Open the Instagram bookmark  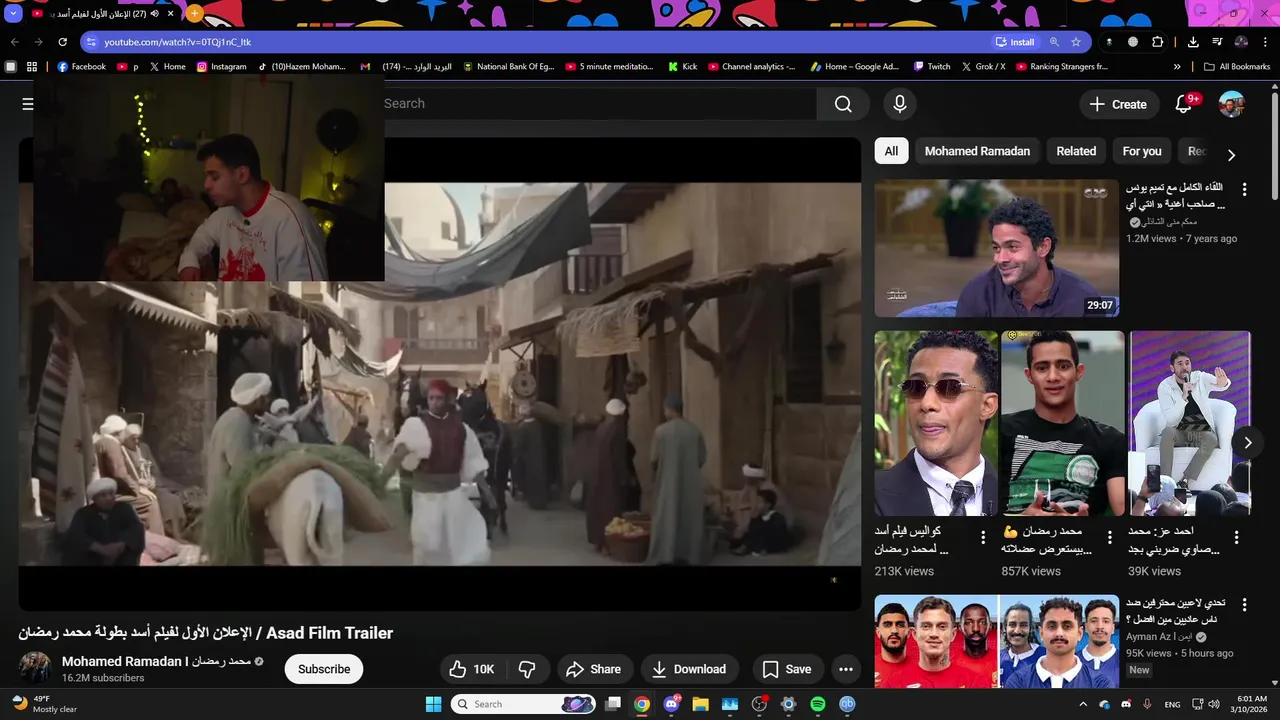click(x=222, y=67)
